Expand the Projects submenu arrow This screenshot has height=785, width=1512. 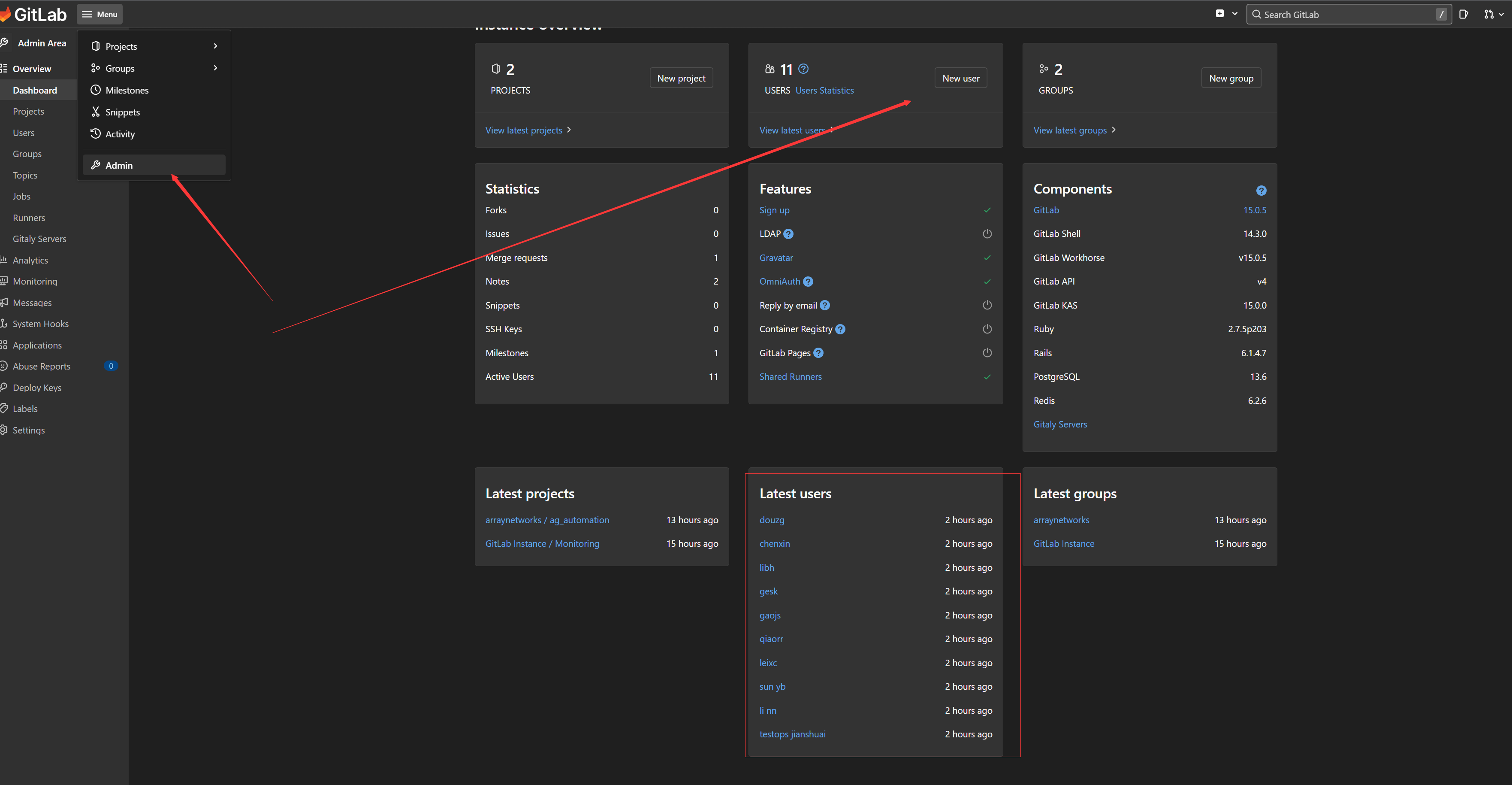215,46
